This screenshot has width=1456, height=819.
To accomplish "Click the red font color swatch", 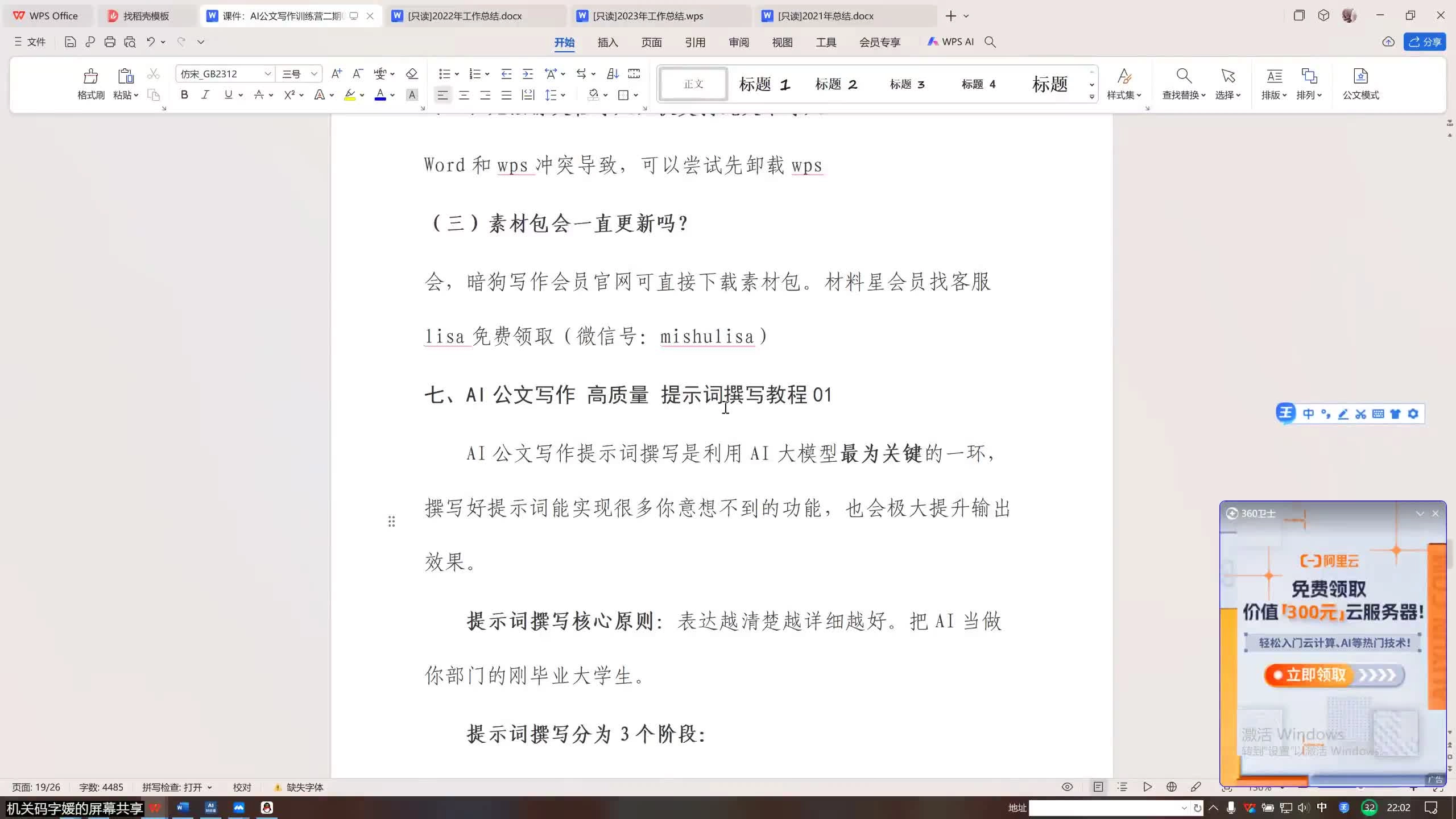I will pos(380,95).
